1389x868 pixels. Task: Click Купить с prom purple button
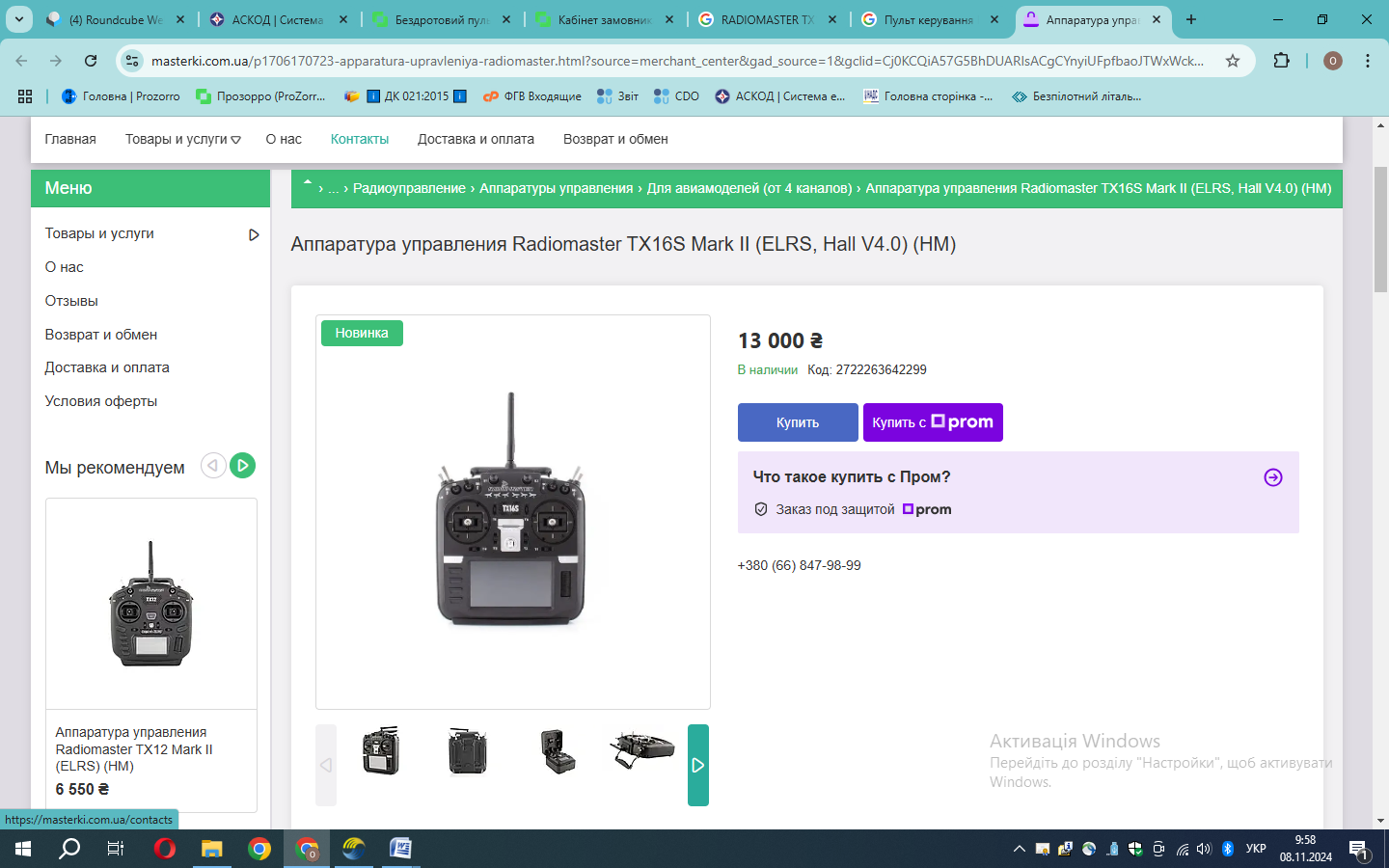[x=933, y=422]
